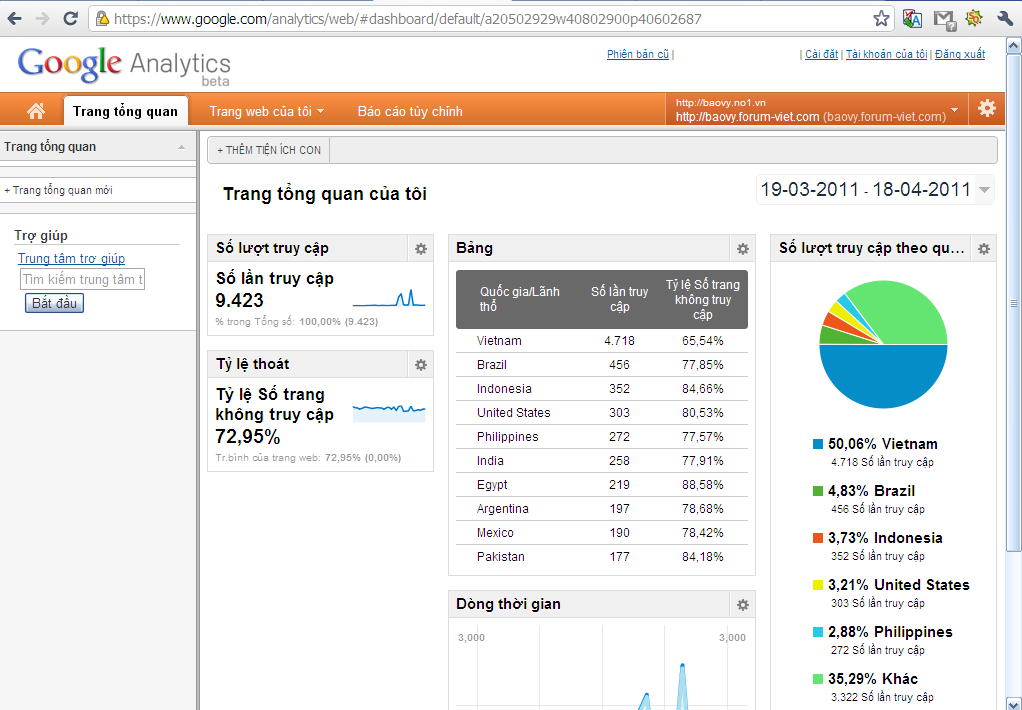Select the India table row

coord(602,462)
